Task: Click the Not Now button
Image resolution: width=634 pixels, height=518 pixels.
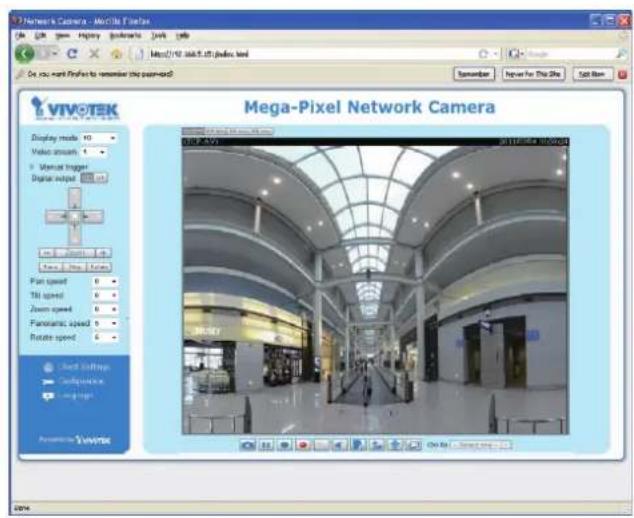Action: click(592, 74)
